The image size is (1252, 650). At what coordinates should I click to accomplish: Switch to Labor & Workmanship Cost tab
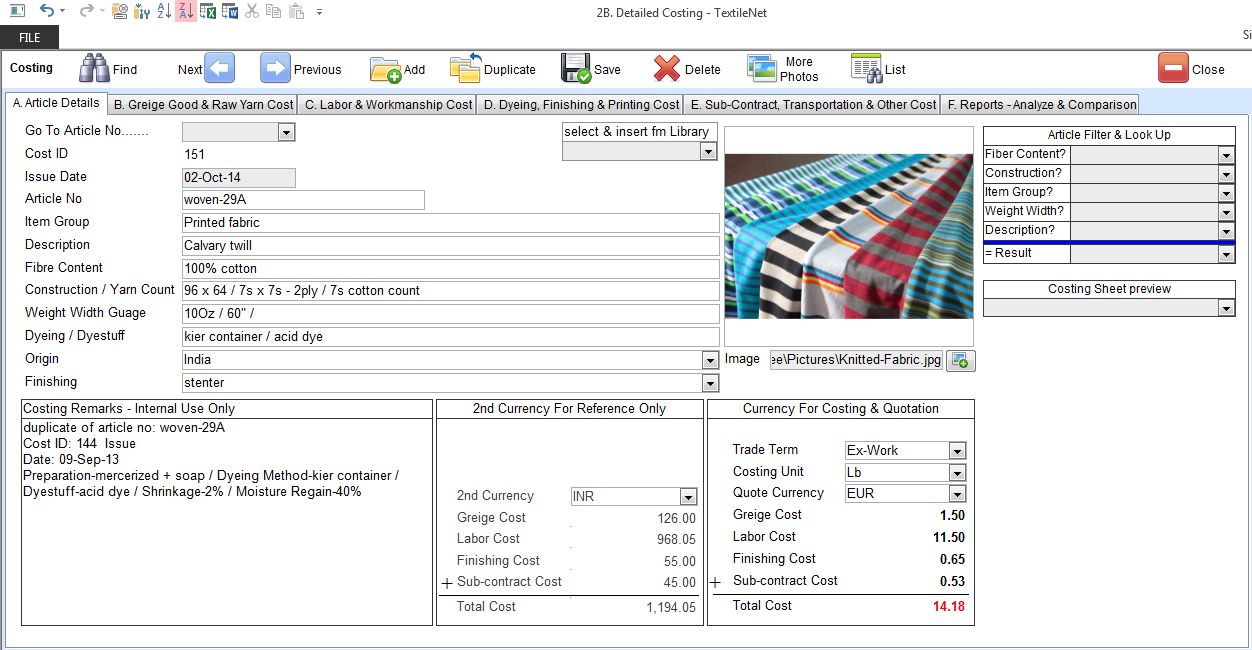pyautogui.click(x=388, y=104)
